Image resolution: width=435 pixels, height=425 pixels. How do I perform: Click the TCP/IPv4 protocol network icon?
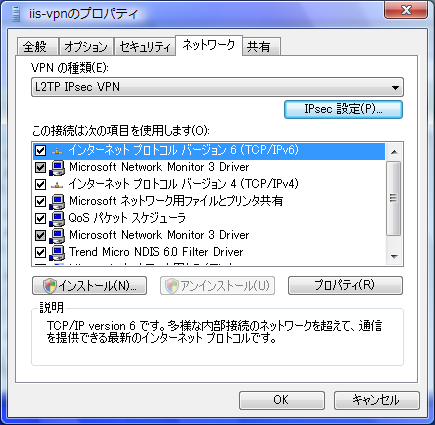57,185
